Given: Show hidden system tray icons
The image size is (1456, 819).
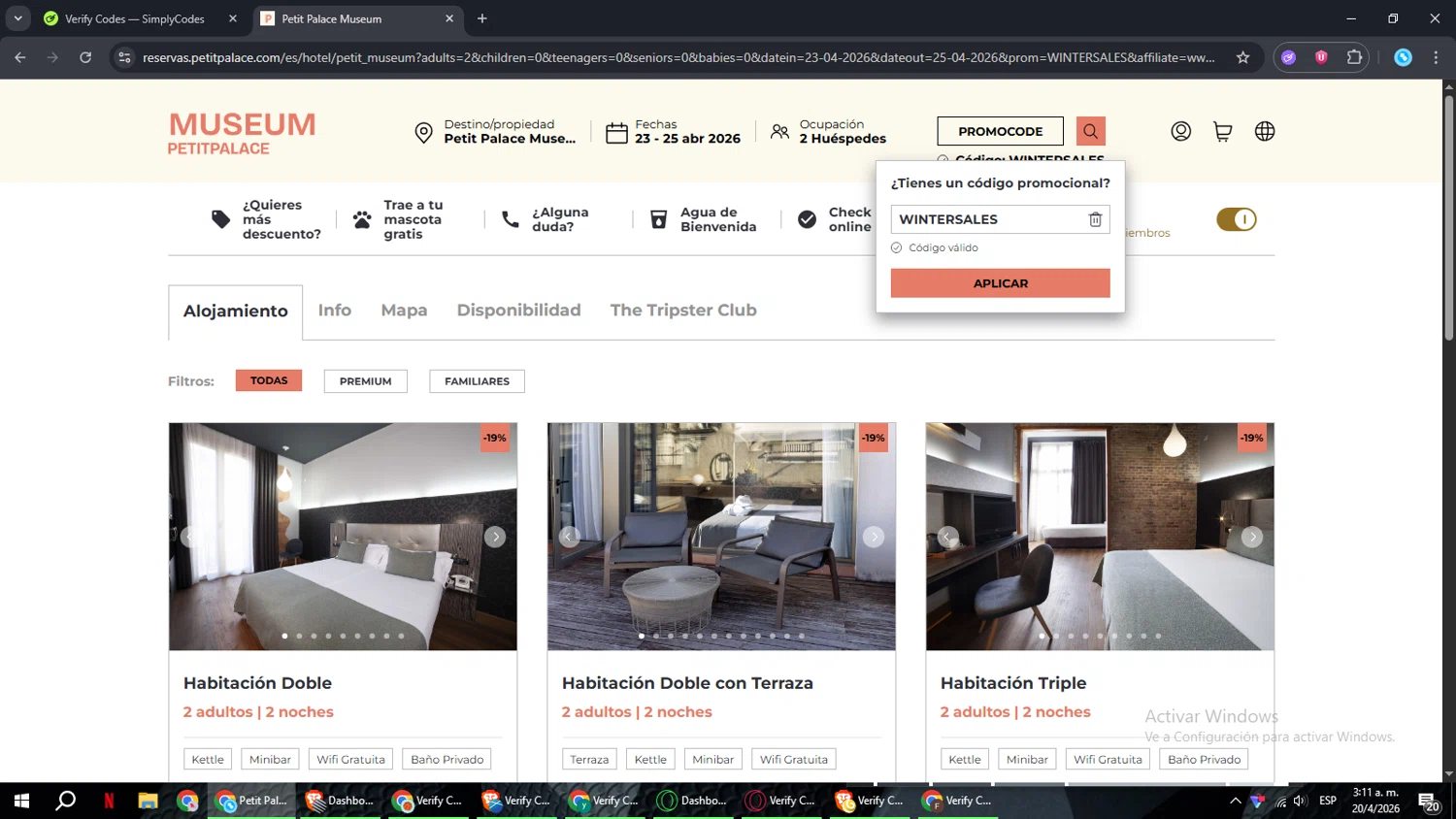Looking at the screenshot, I should [1235, 801].
